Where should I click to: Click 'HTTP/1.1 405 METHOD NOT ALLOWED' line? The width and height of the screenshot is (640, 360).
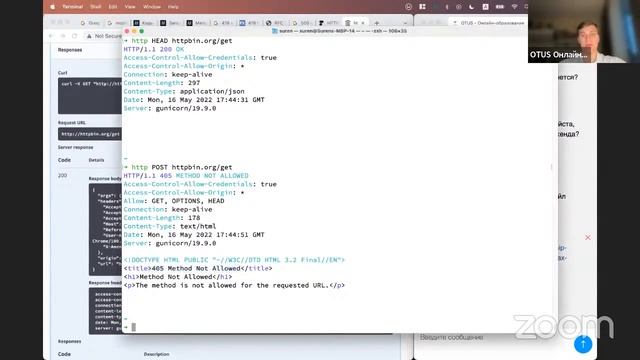pos(186,176)
